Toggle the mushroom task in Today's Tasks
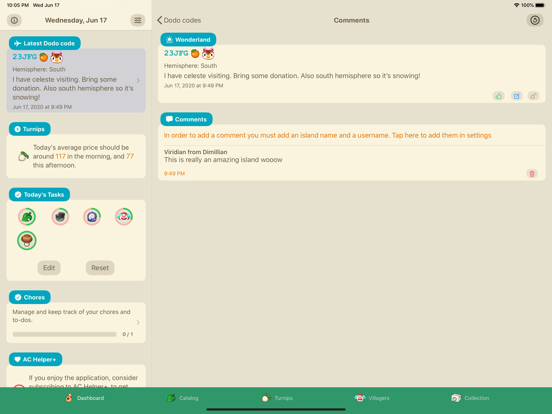 tap(27, 240)
